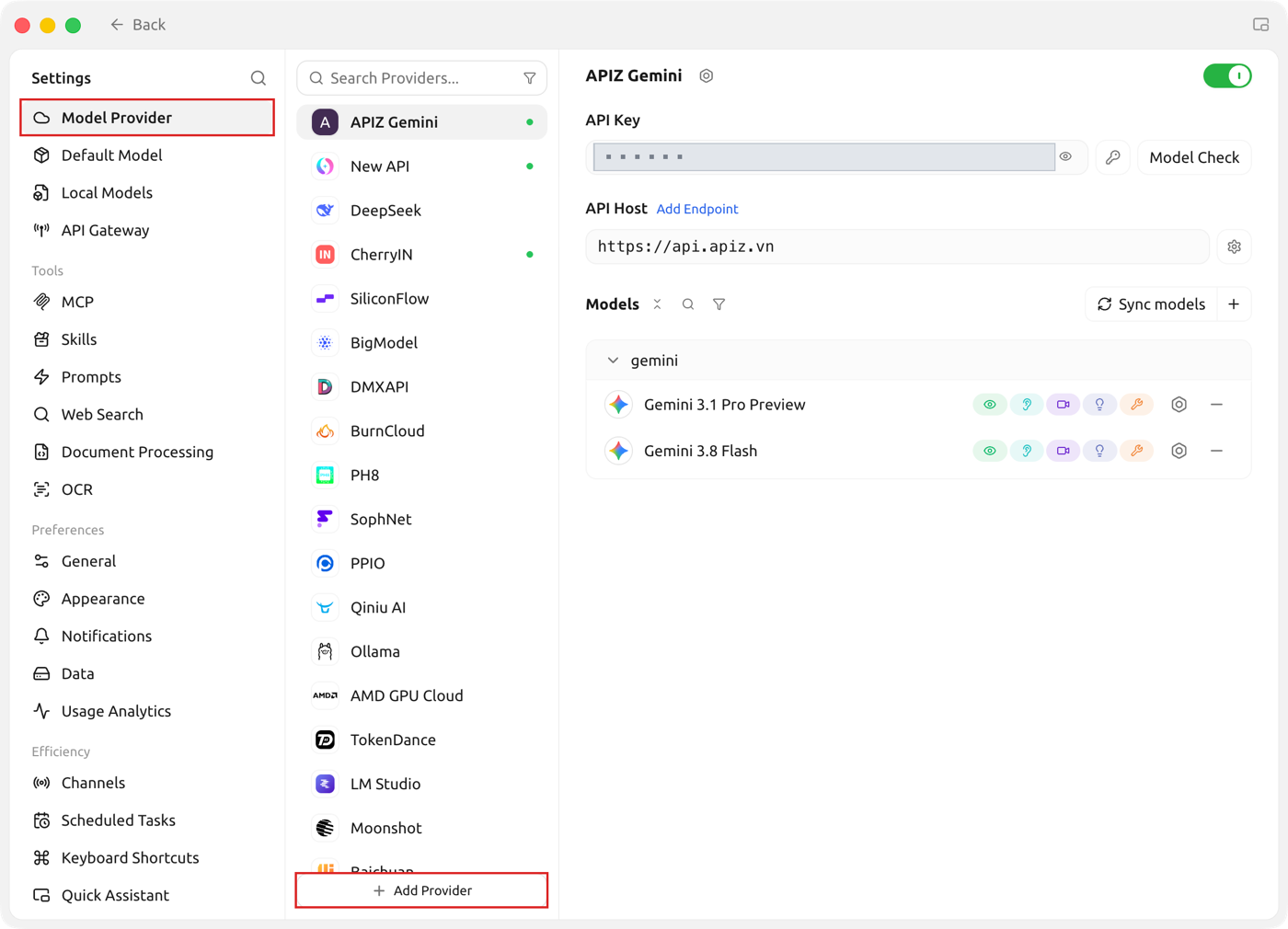Select the LM Studio provider
The width and height of the screenshot is (1288, 929).
(422, 785)
